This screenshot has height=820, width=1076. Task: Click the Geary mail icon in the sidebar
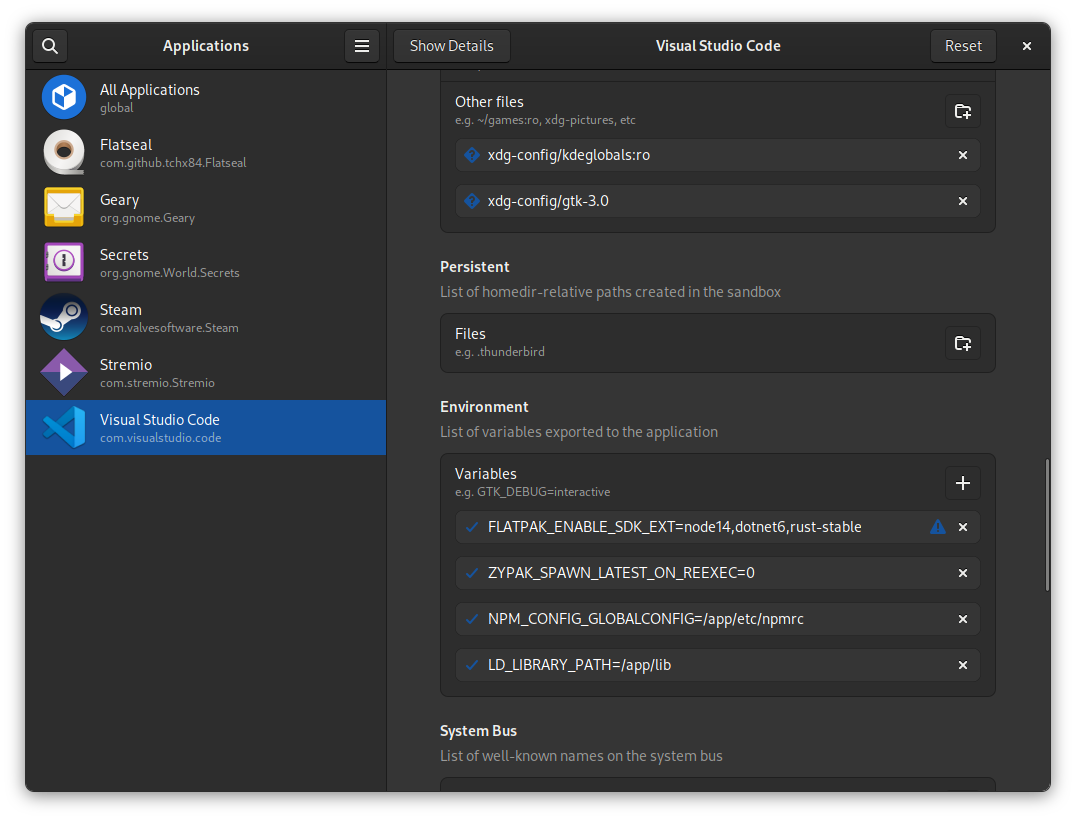click(x=63, y=207)
